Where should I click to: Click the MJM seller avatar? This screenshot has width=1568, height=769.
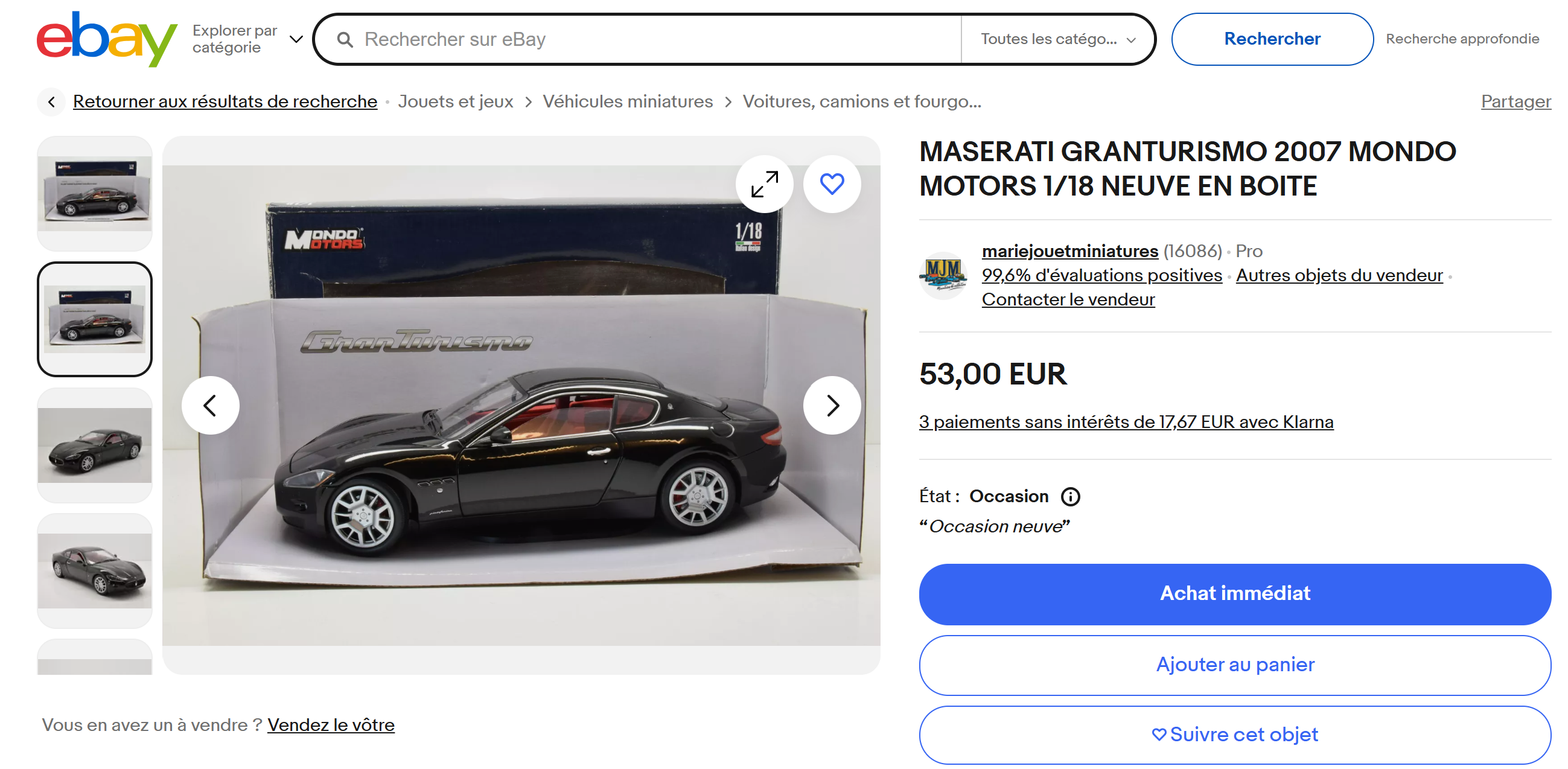click(x=943, y=275)
